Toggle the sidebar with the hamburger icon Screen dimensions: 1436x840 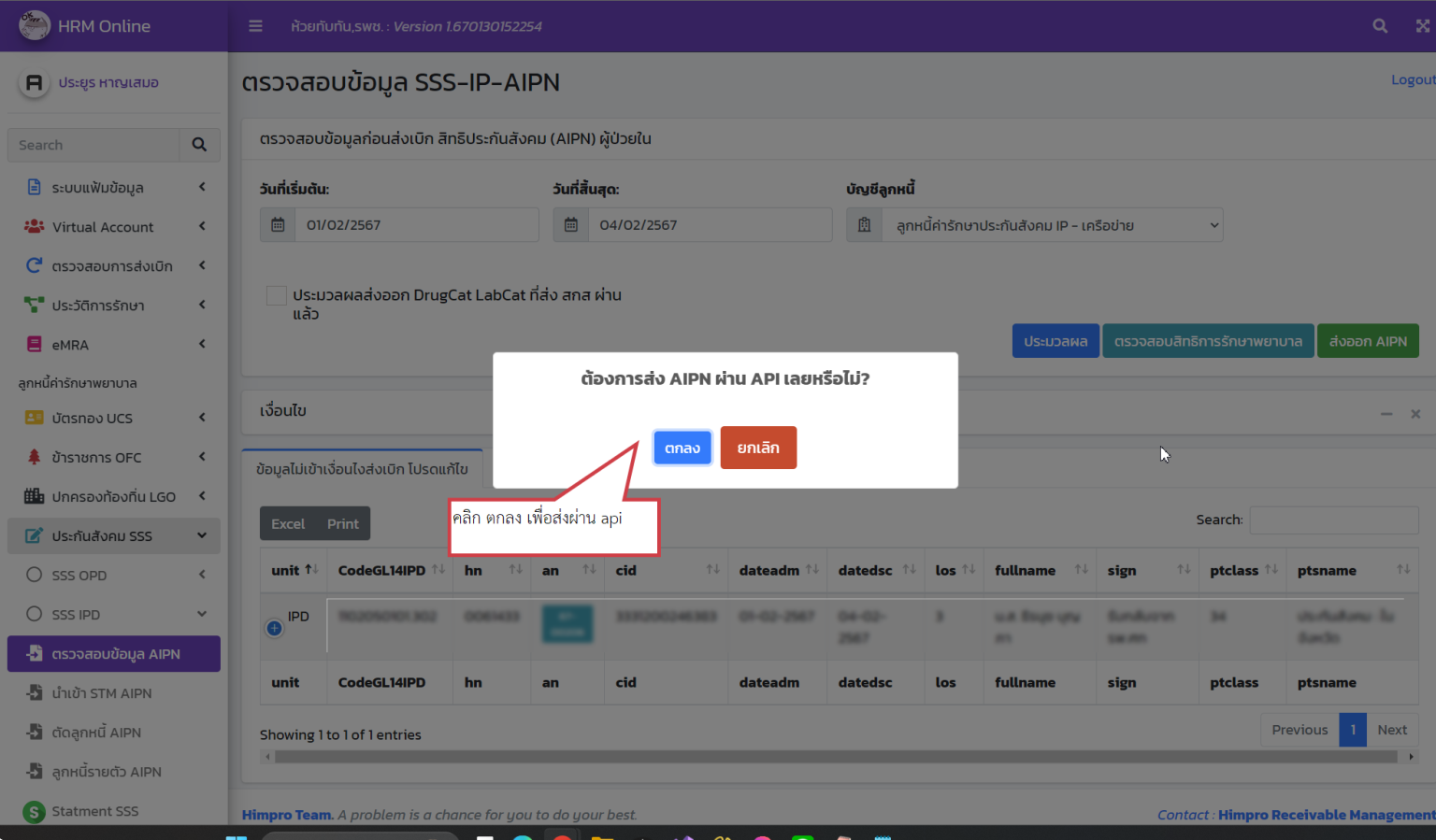pyautogui.click(x=255, y=25)
